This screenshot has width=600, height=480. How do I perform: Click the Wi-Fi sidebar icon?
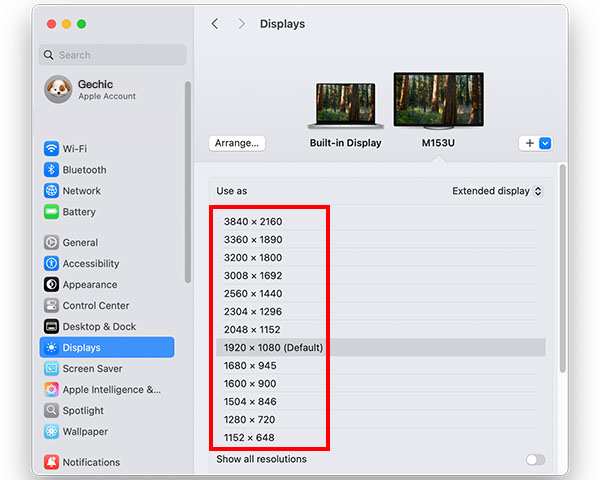51,148
